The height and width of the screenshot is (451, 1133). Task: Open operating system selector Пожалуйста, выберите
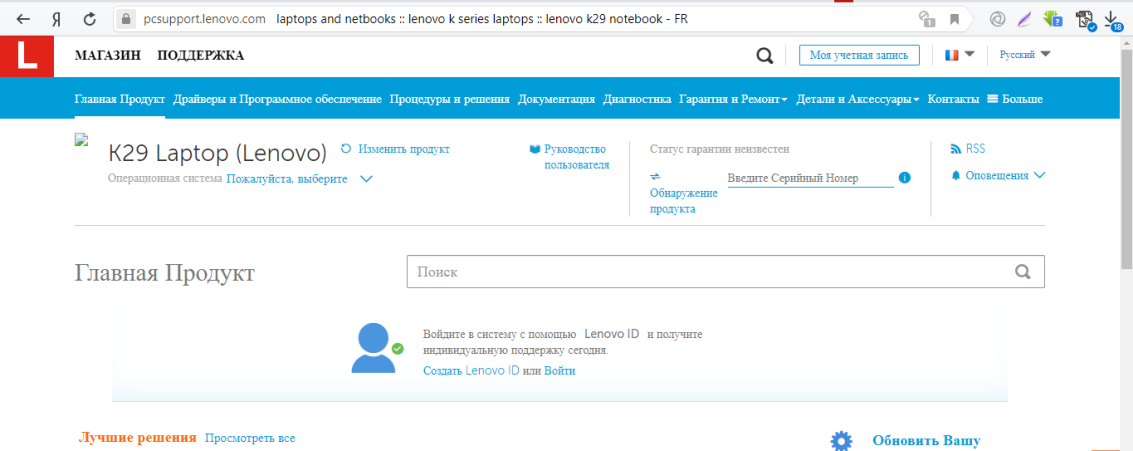pos(299,179)
